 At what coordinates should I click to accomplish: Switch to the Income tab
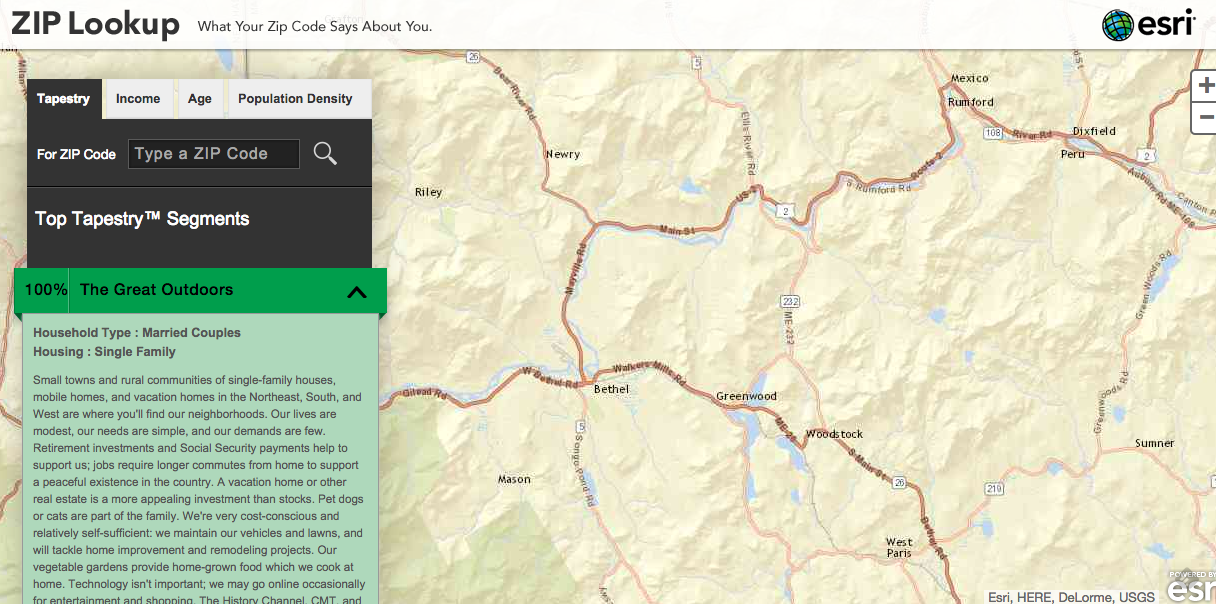coord(137,98)
